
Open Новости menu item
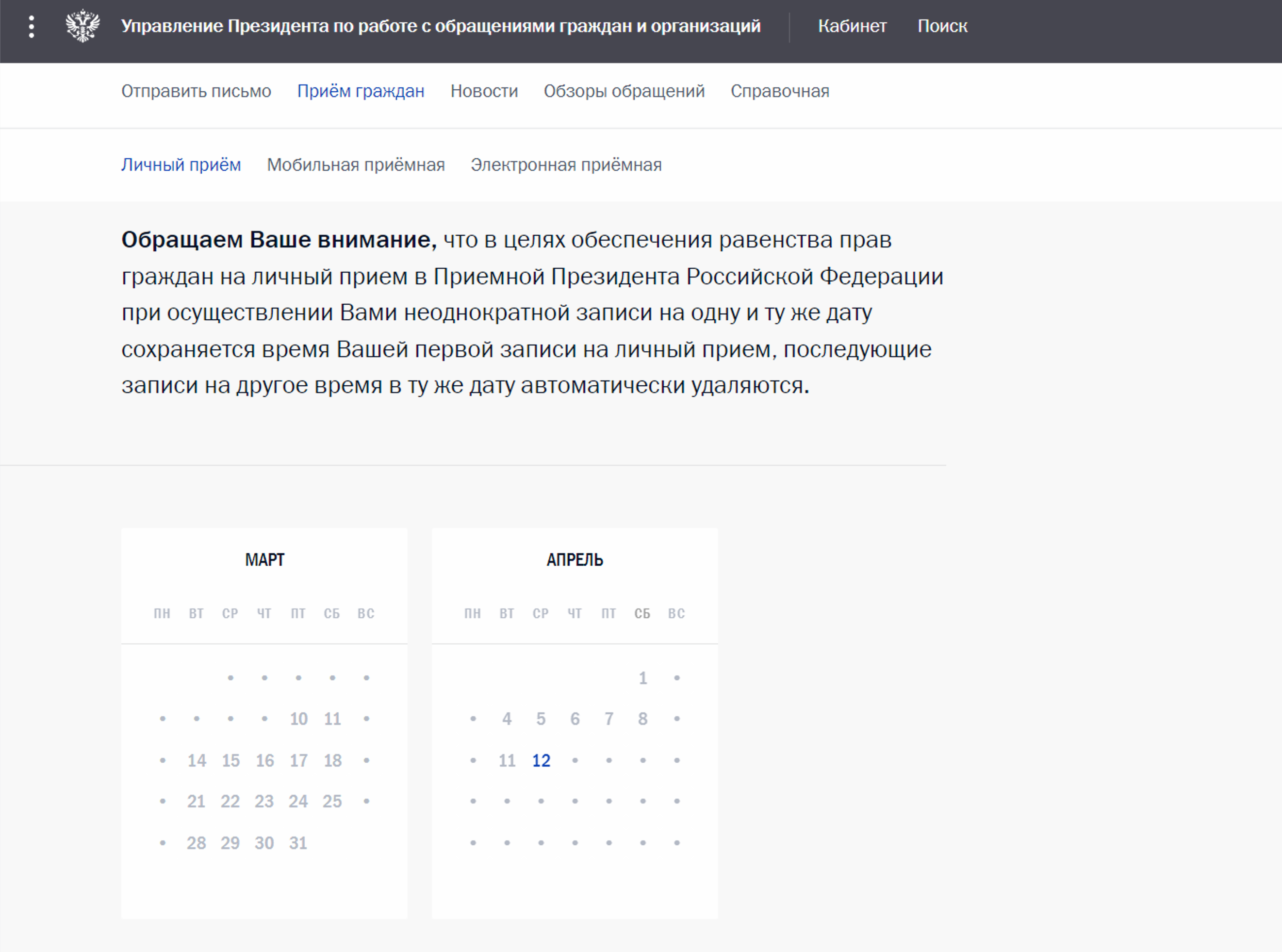coord(484,91)
